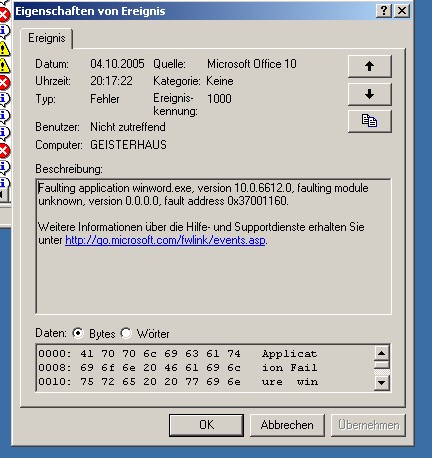Open the Ereignis tab
This screenshot has height=458, width=432.
47,38
